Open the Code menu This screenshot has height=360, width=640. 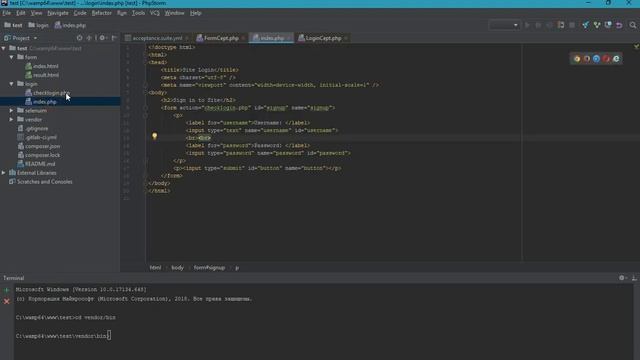(80, 13)
